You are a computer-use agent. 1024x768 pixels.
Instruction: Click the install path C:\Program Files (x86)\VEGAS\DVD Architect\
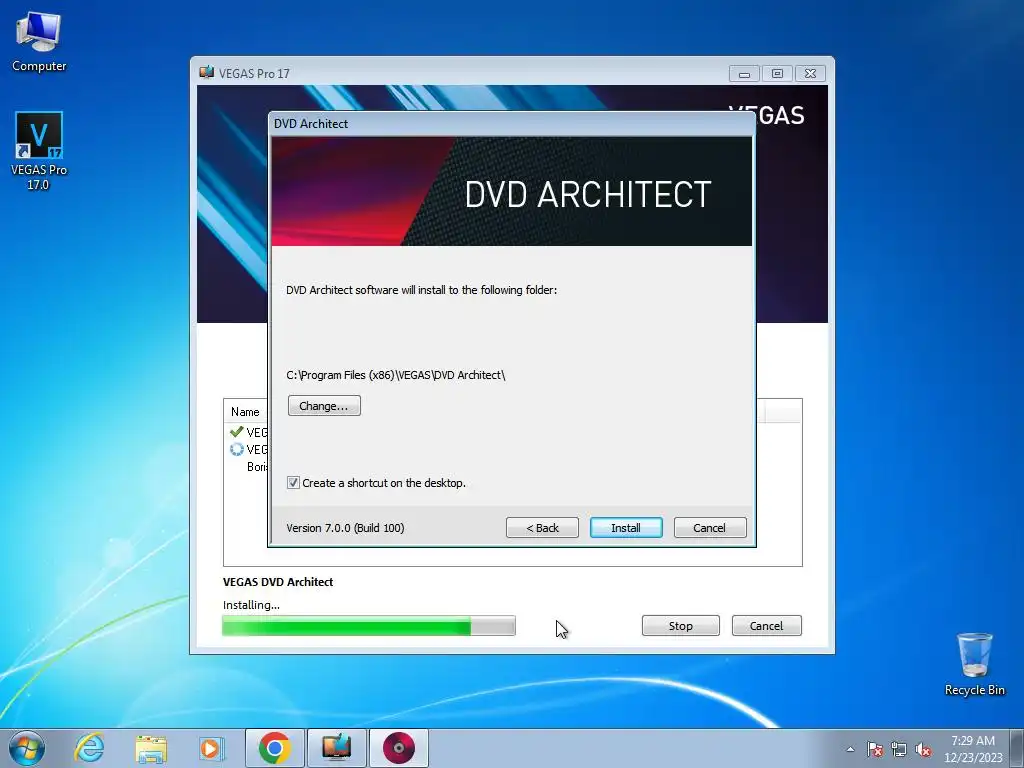pyautogui.click(x=396, y=375)
